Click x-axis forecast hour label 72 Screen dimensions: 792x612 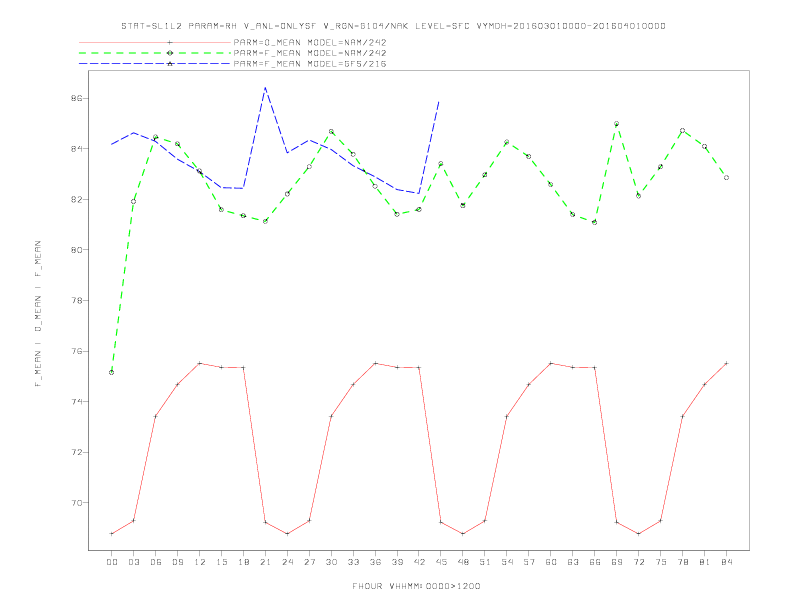click(x=638, y=562)
